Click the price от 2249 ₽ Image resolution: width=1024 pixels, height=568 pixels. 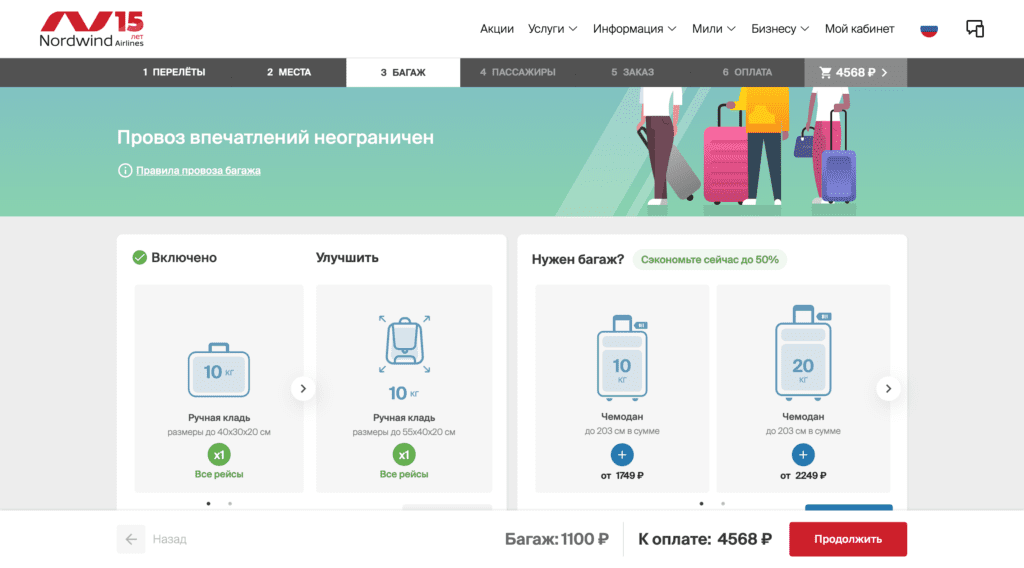point(803,475)
